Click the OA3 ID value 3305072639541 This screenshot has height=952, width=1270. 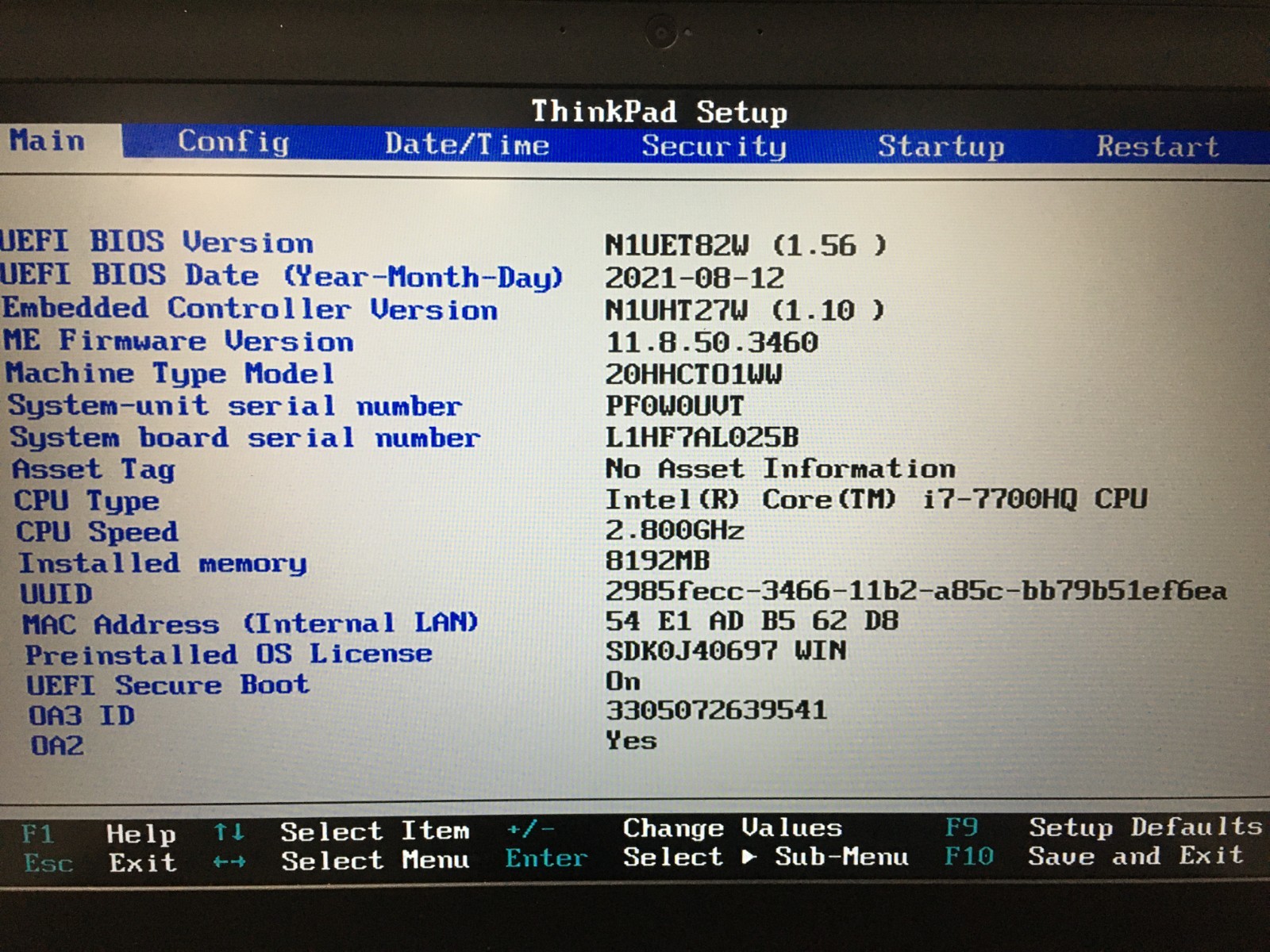(x=716, y=709)
